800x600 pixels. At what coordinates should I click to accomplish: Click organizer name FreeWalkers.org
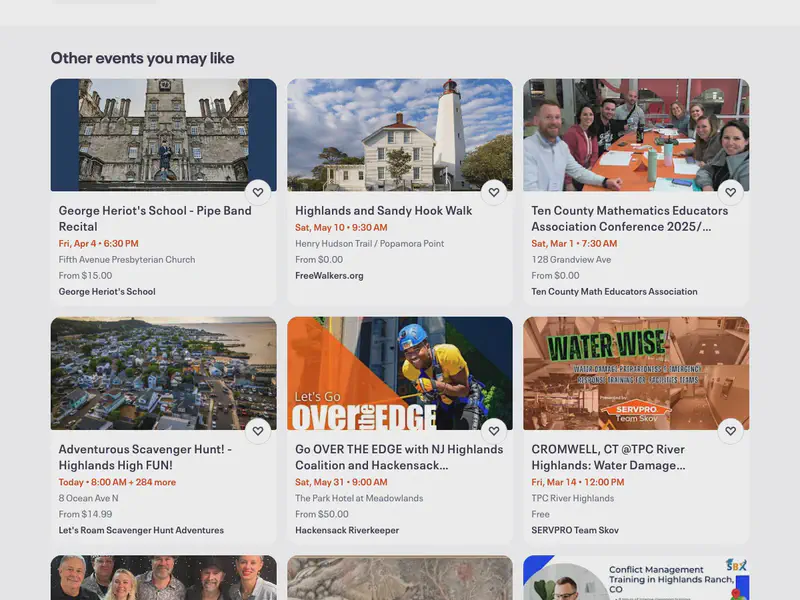[x=329, y=276]
